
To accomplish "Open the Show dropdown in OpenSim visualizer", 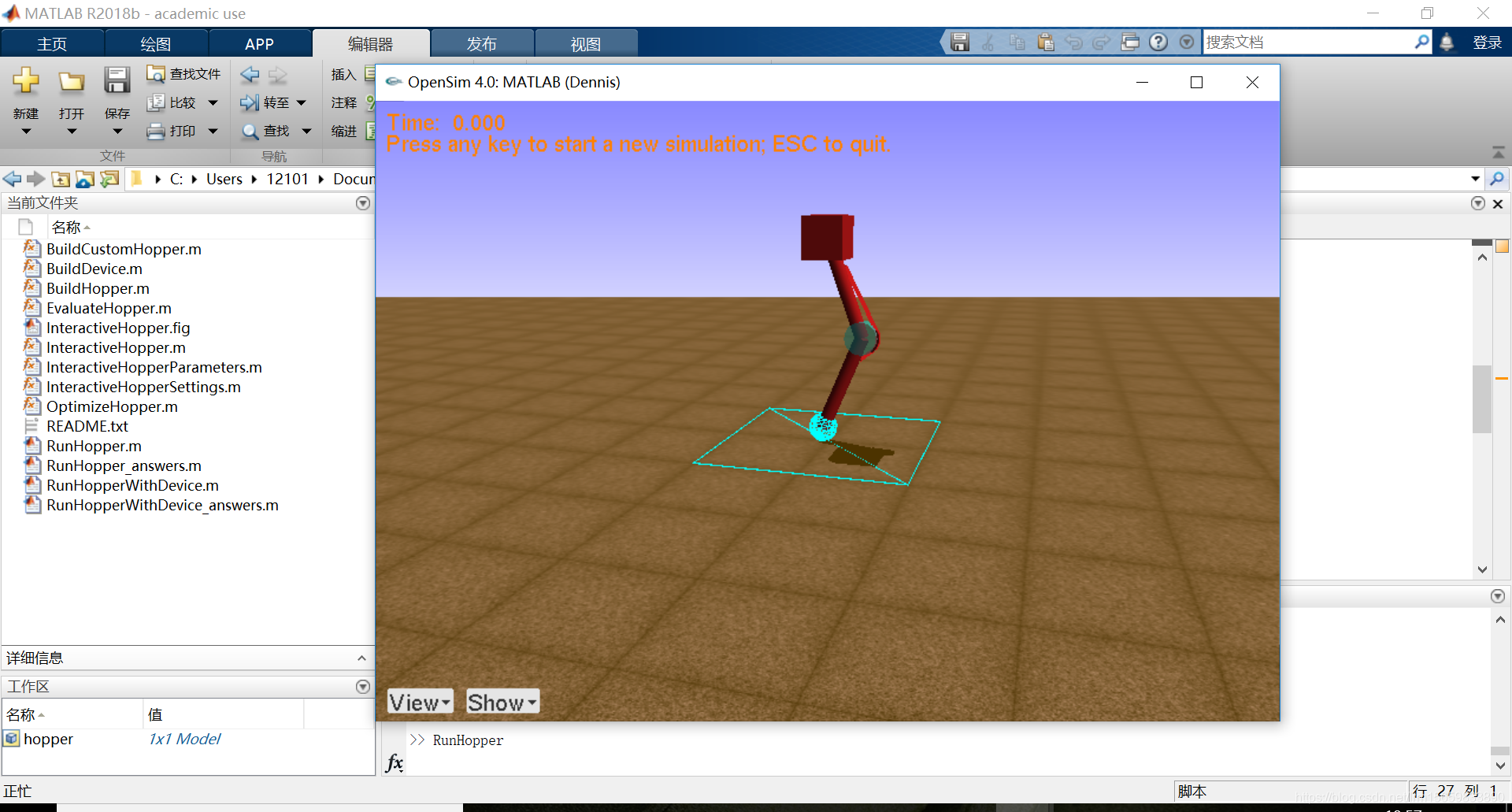I will [x=502, y=701].
